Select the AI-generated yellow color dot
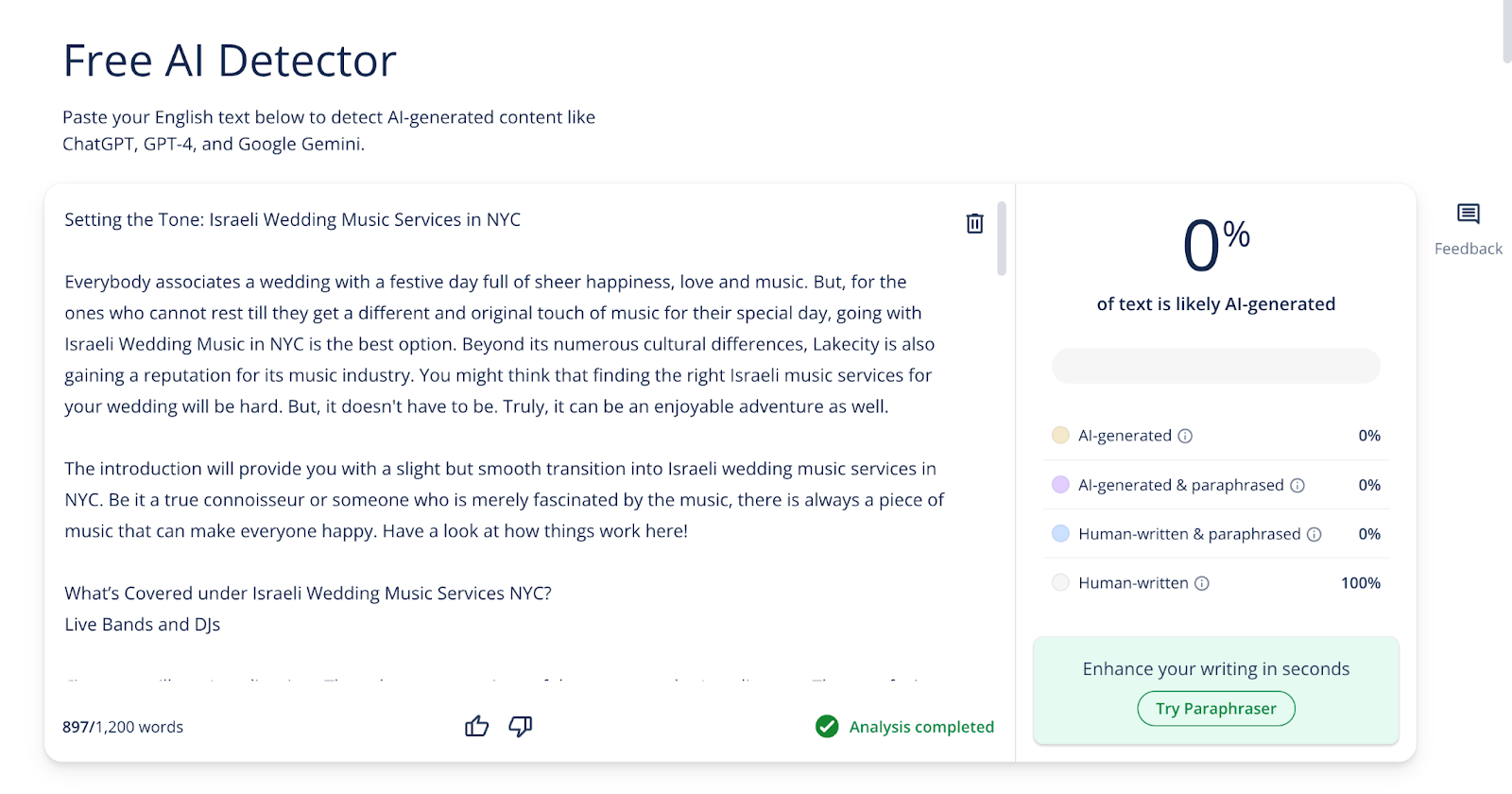The height and width of the screenshot is (794, 1512). 1060,435
